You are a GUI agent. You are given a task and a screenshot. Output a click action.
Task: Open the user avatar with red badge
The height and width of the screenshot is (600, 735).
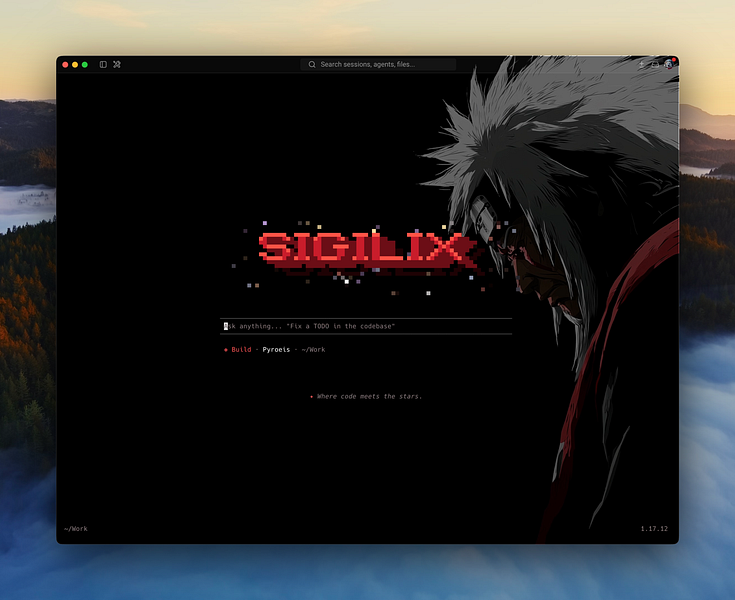coord(669,64)
